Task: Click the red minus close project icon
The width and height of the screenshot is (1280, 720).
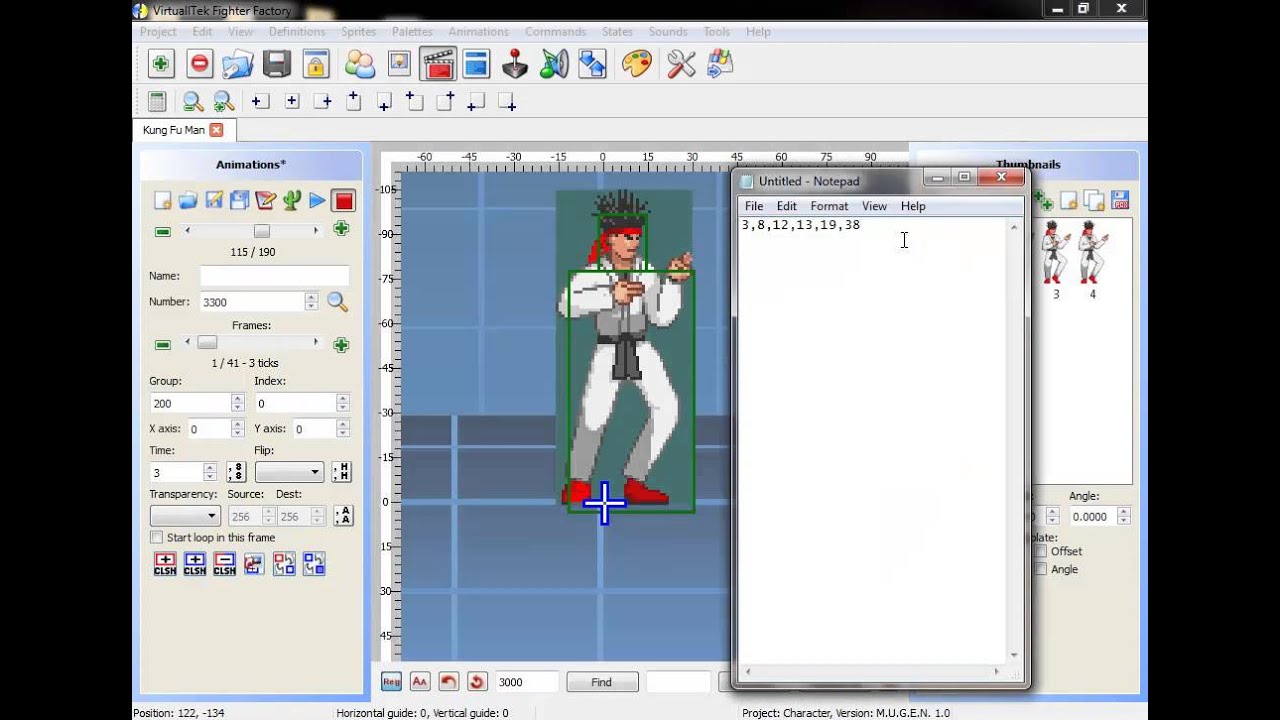Action: [199, 64]
